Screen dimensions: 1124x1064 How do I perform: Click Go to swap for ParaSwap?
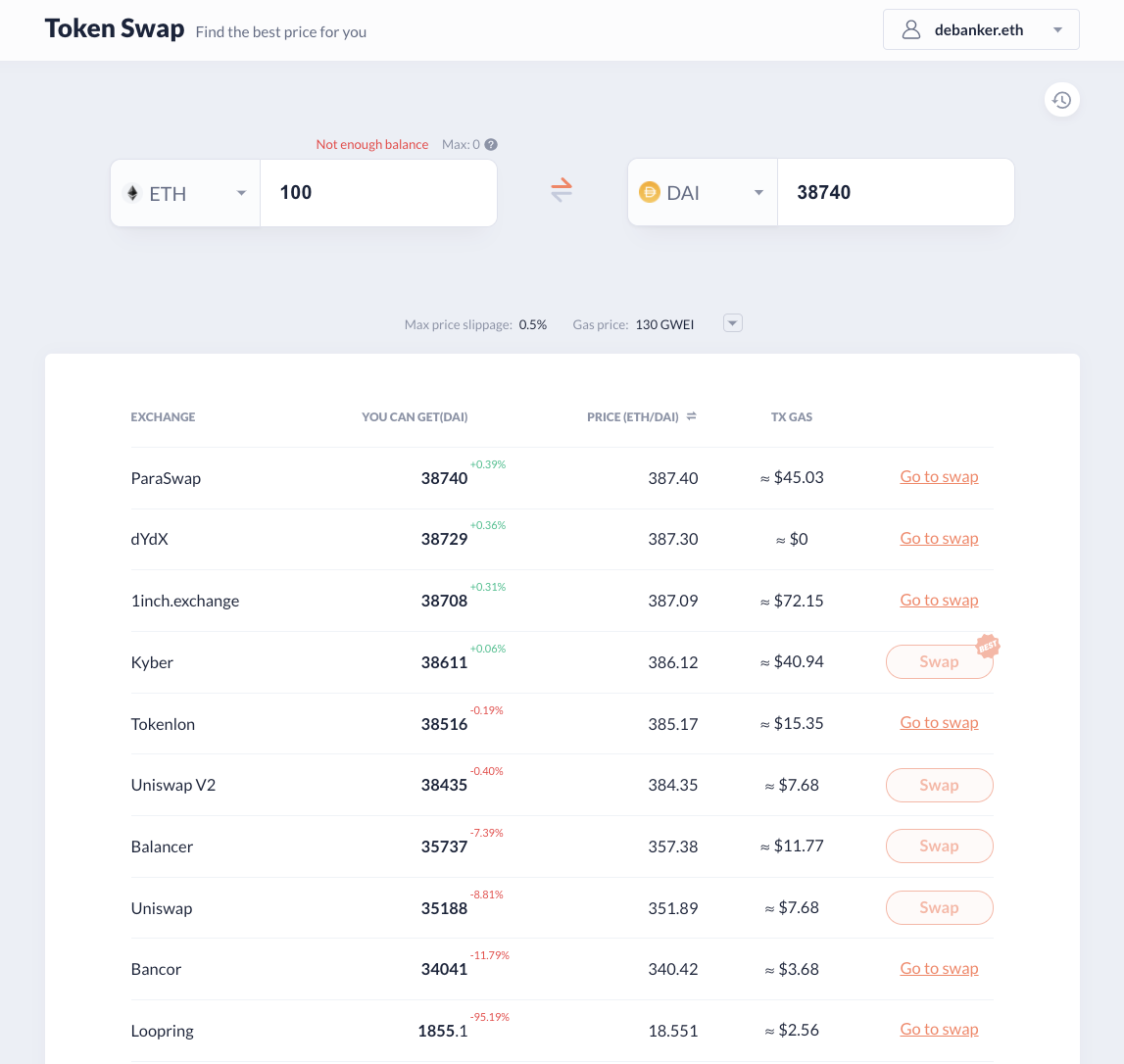point(939,477)
